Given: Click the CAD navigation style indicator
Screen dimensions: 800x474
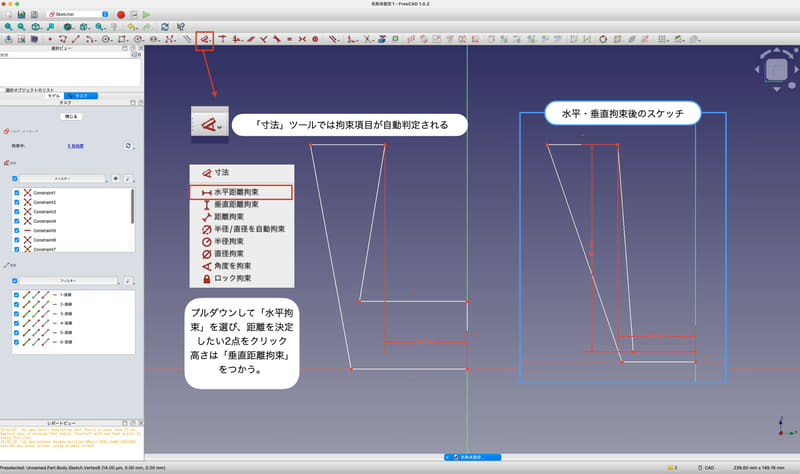Looking at the screenshot, I should [706, 468].
